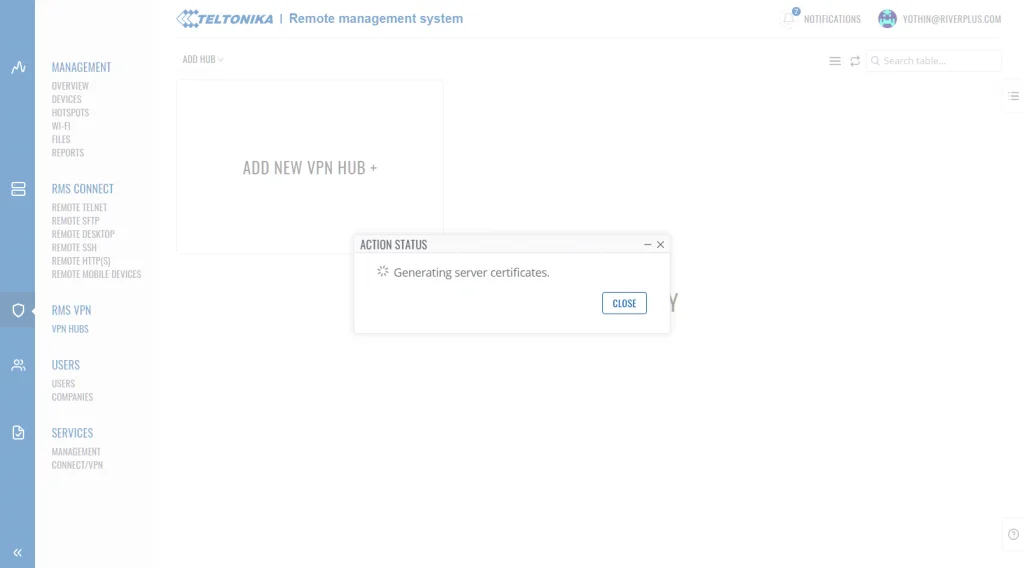Open Remote SSH
This screenshot has width=1024, height=568.
pos(74,247)
